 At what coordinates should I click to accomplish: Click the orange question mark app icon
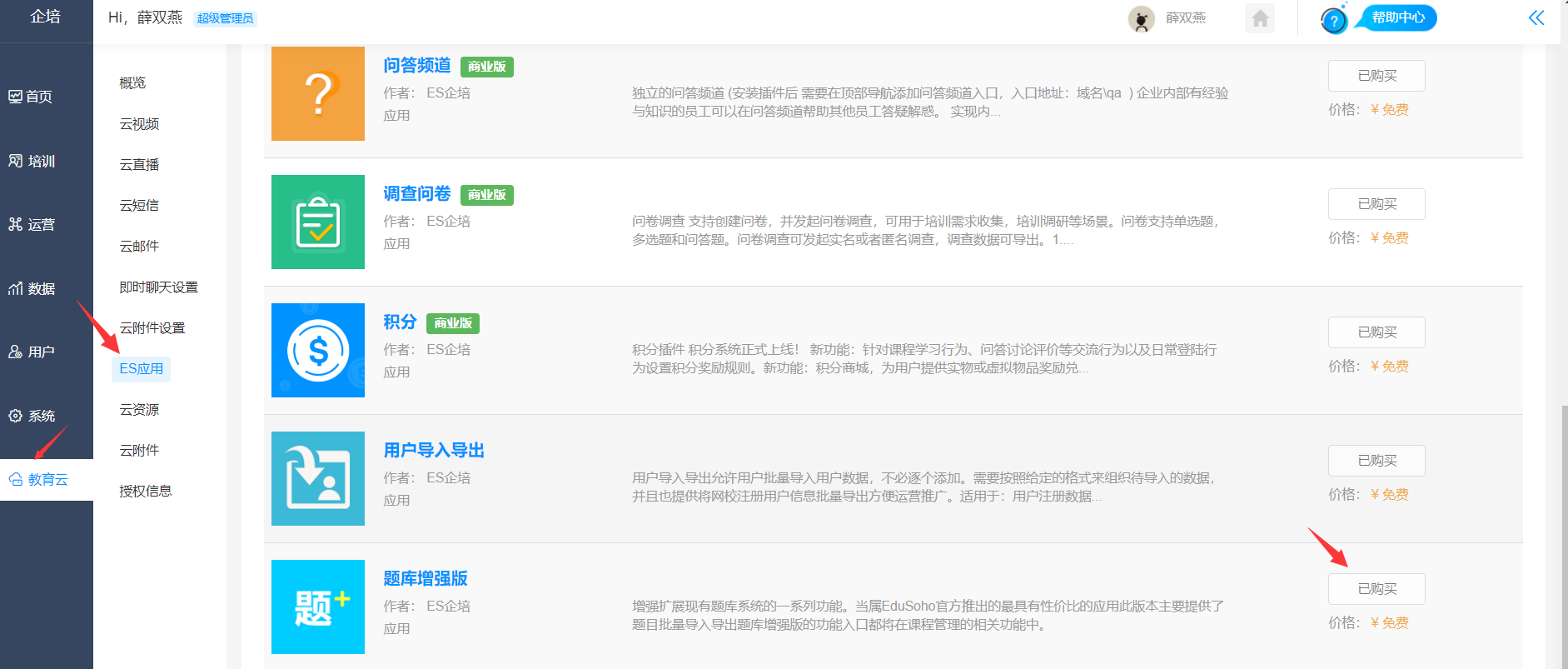(x=317, y=93)
